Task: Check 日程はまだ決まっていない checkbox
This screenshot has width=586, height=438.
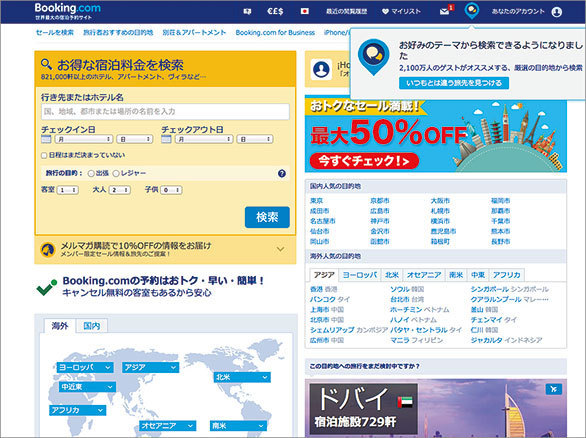Action: point(44,155)
